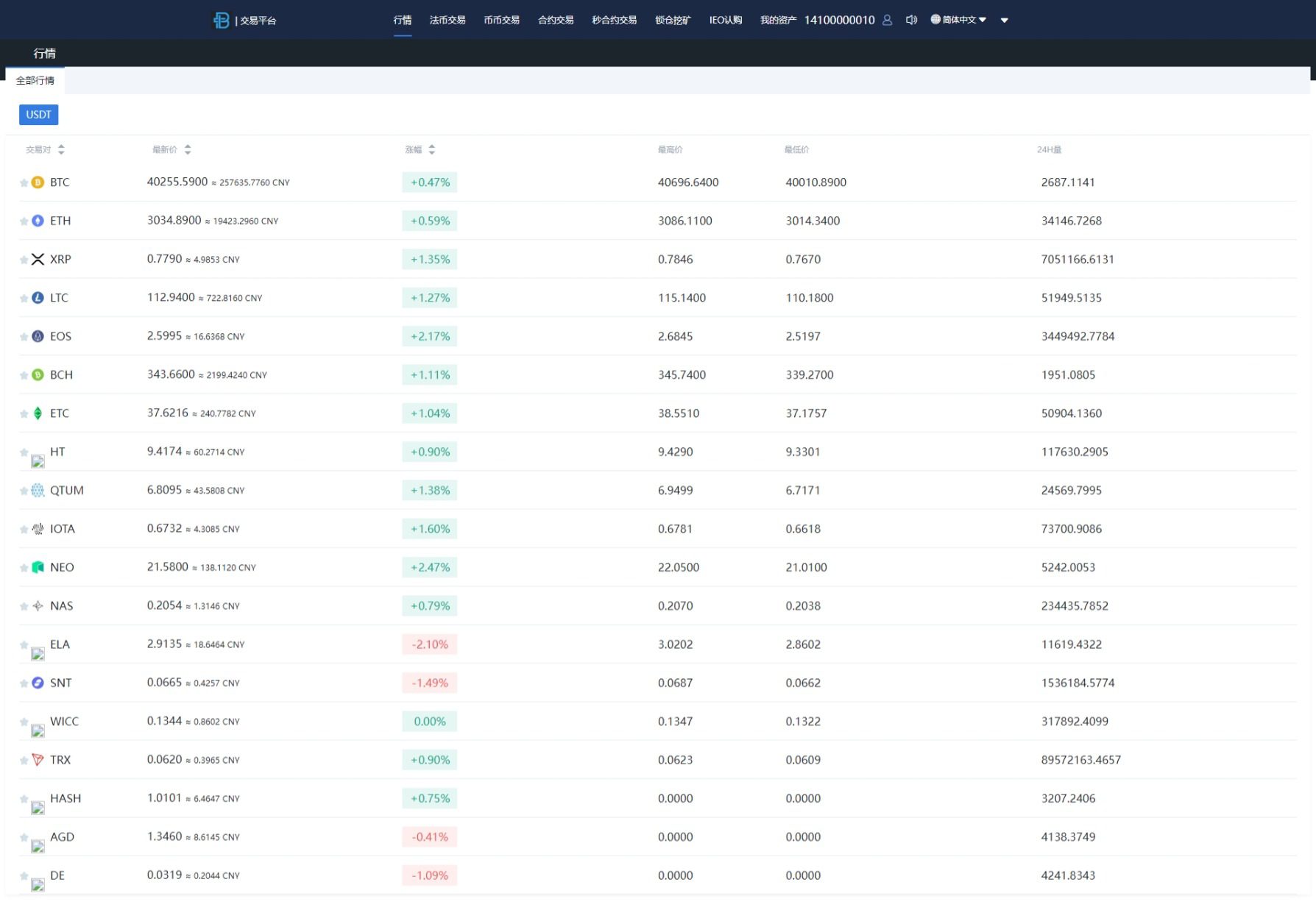Sort by 最新价 column arrows
The height and width of the screenshot is (921, 1316).
coord(188,150)
